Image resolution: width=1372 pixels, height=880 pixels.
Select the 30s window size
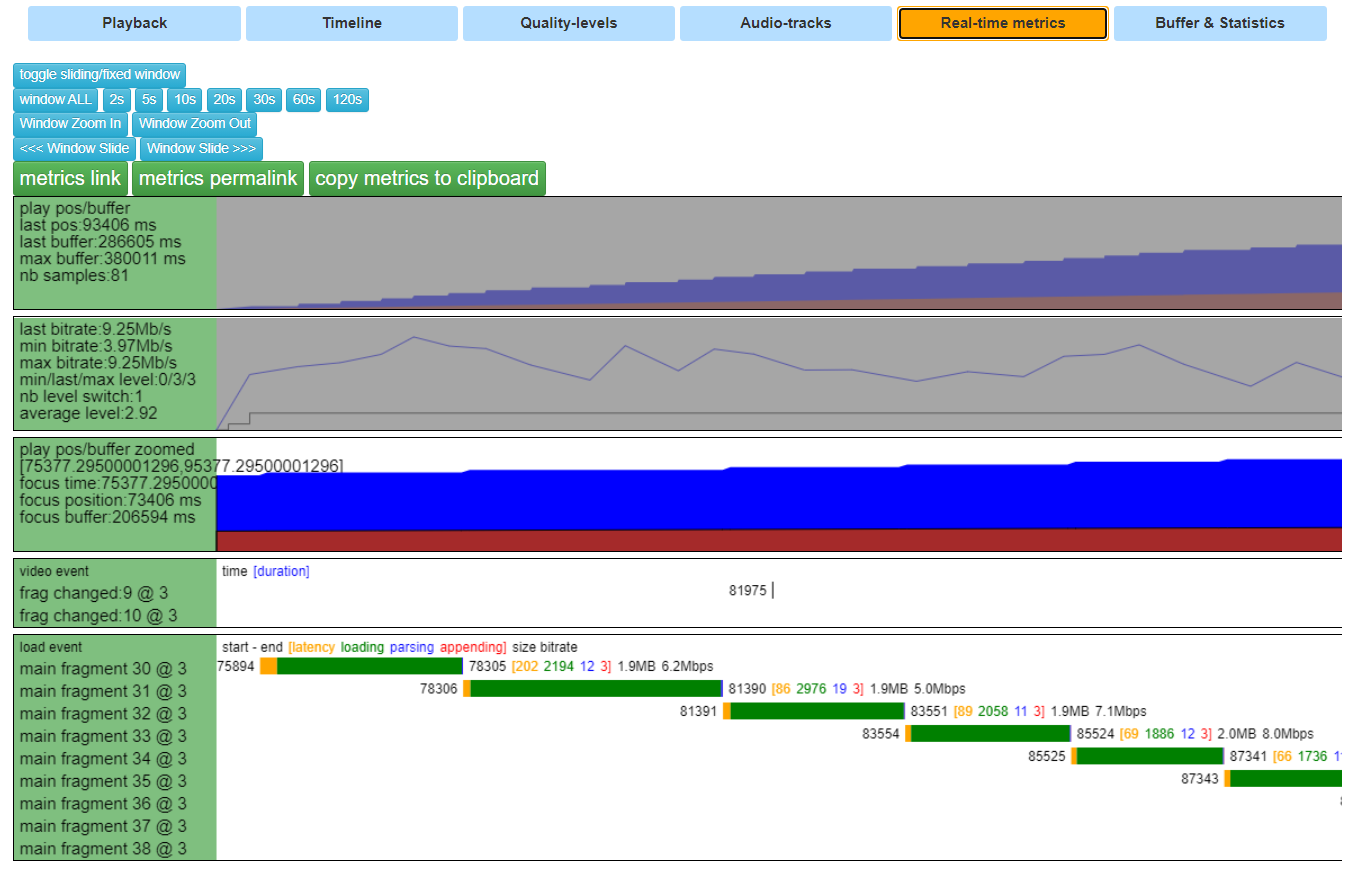coord(264,100)
